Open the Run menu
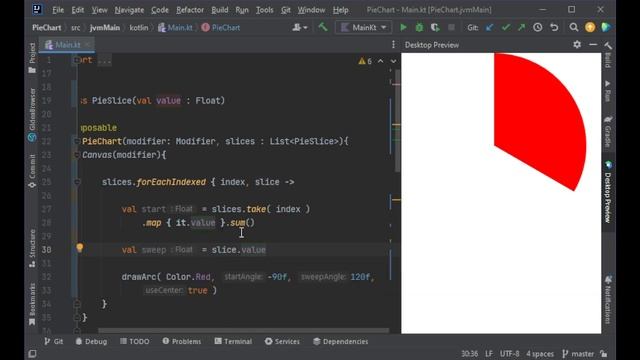Viewport: 640px width, 360px height. click(242, 10)
